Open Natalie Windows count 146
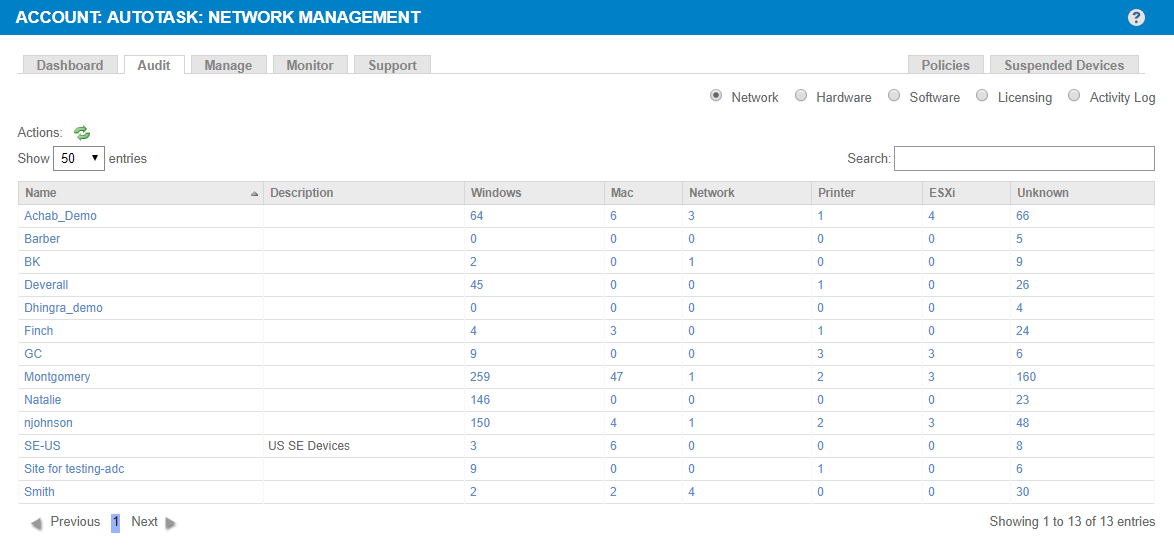Viewport: 1174px width, 548px height. (480, 400)
